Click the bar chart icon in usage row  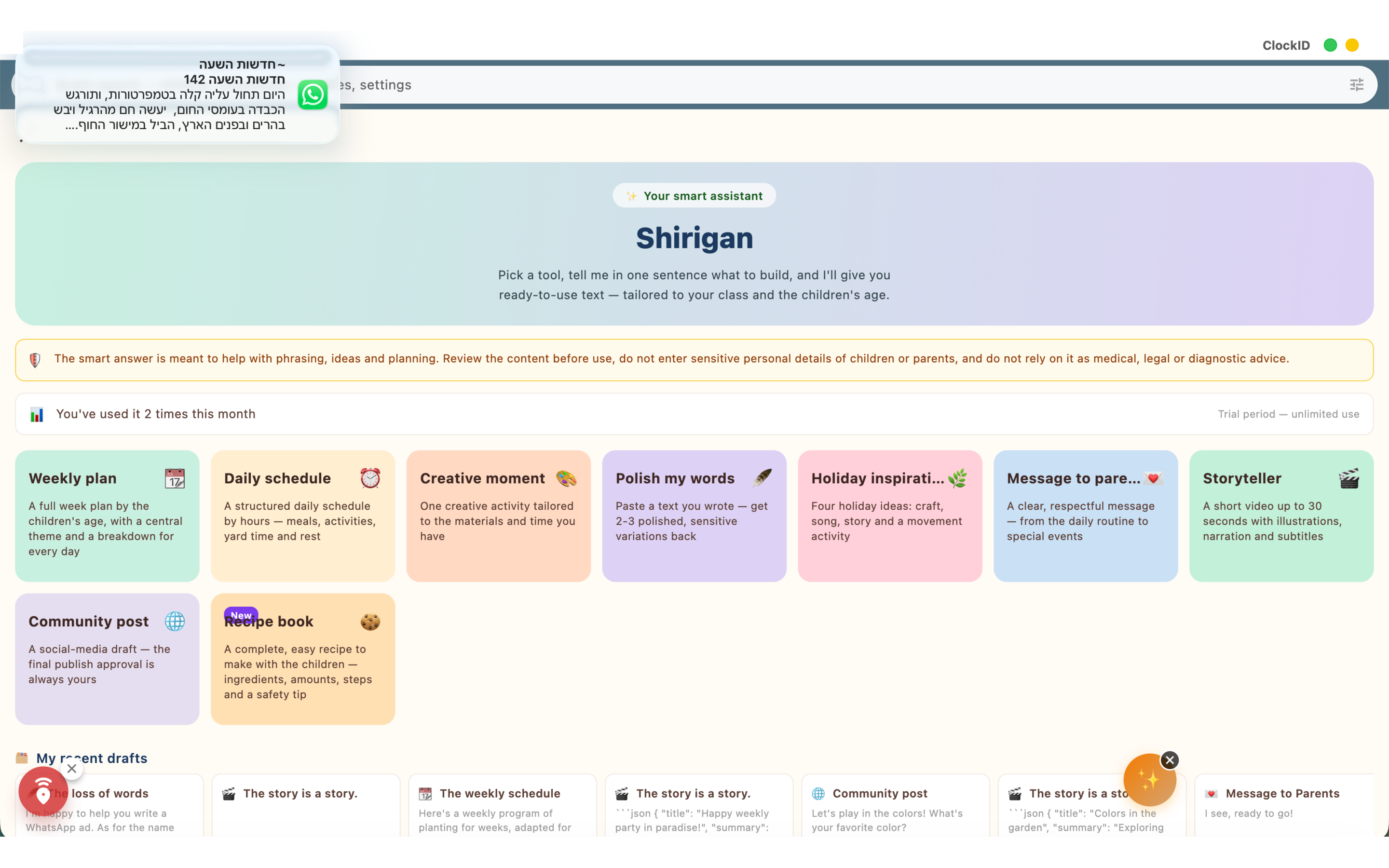pos(37,415)
